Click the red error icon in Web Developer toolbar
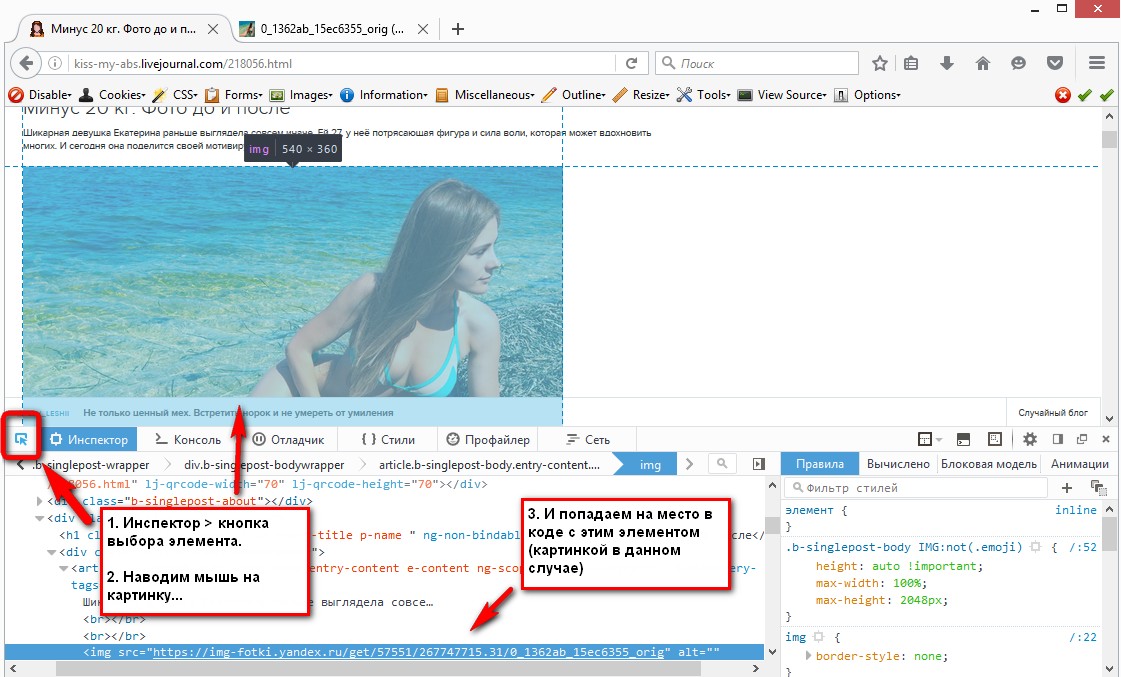 [1063, 95]
